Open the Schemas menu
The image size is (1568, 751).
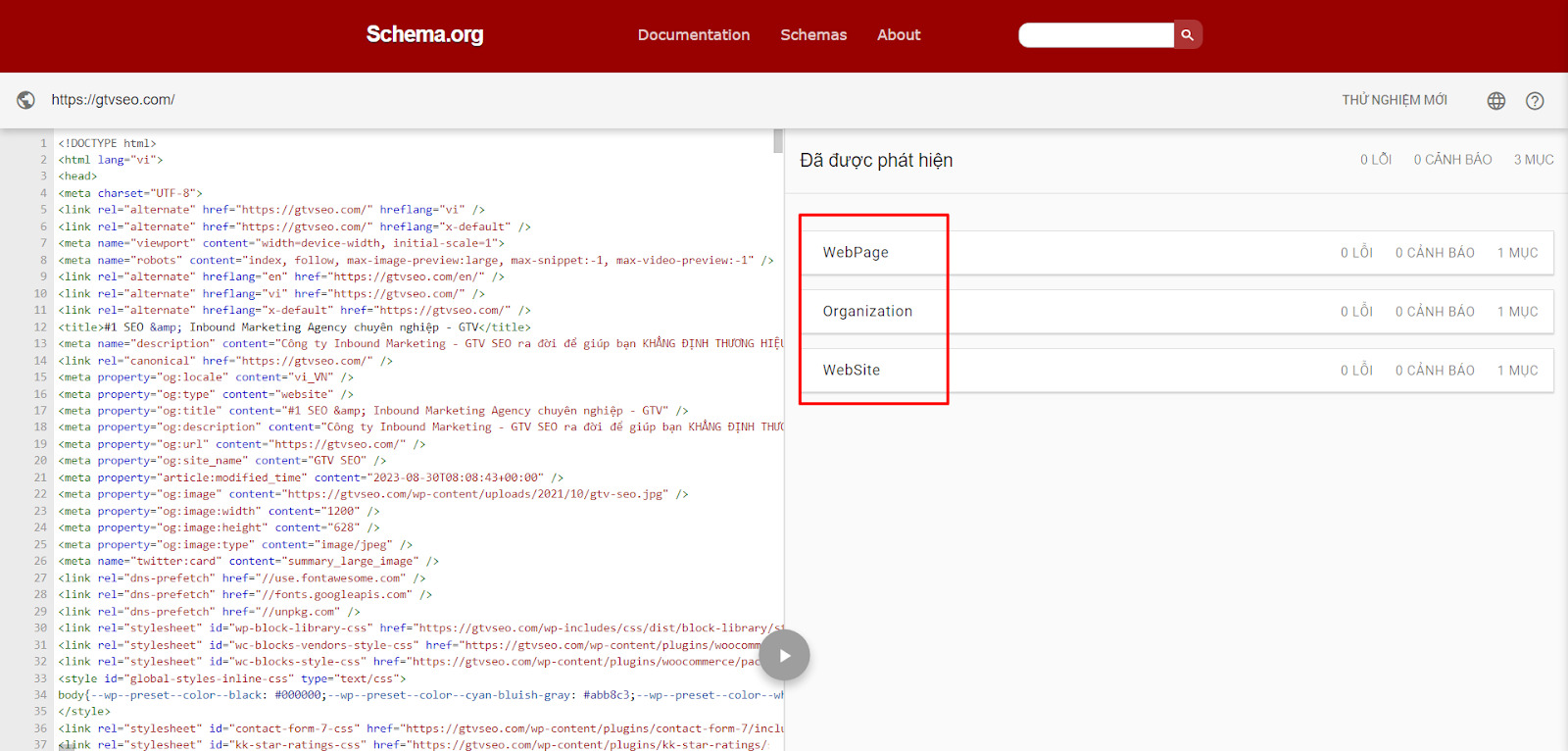(x=812, y=35)
